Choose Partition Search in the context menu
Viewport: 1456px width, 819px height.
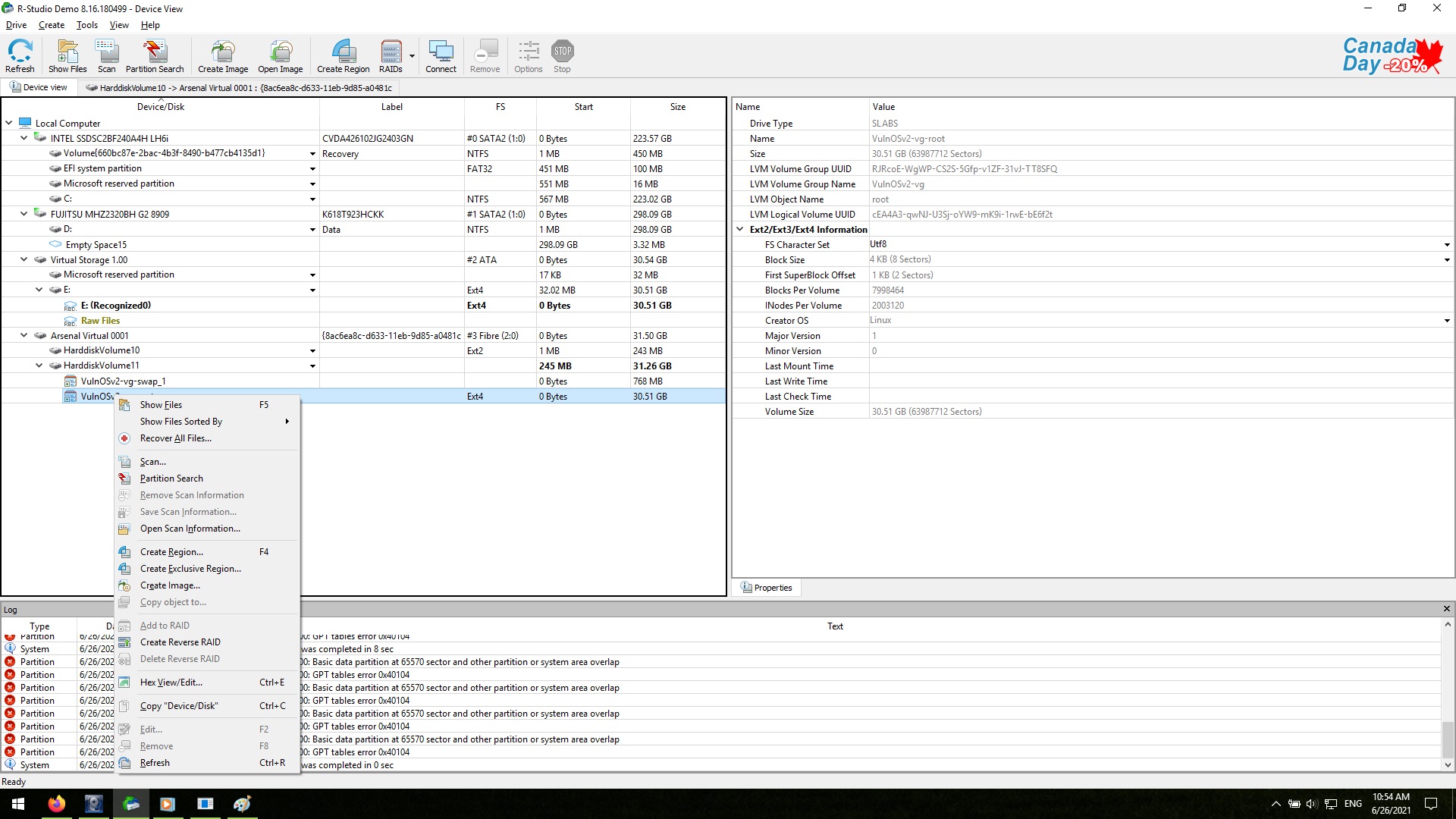click(207, 479)
